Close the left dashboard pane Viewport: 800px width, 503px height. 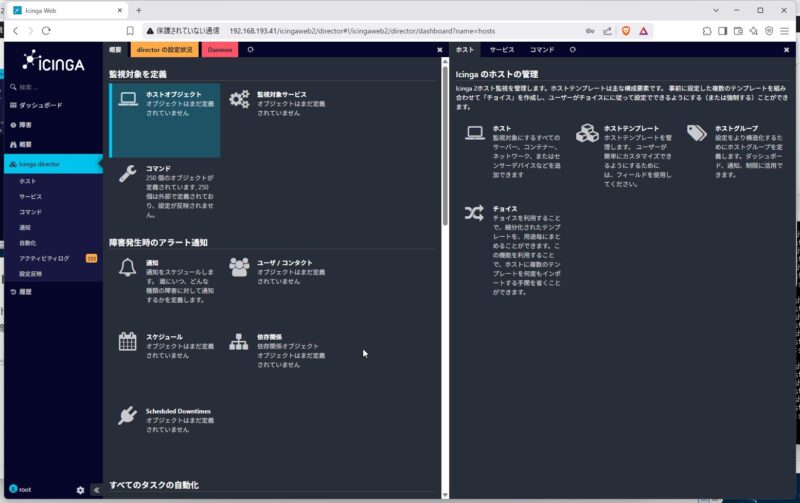pos(440,50)
